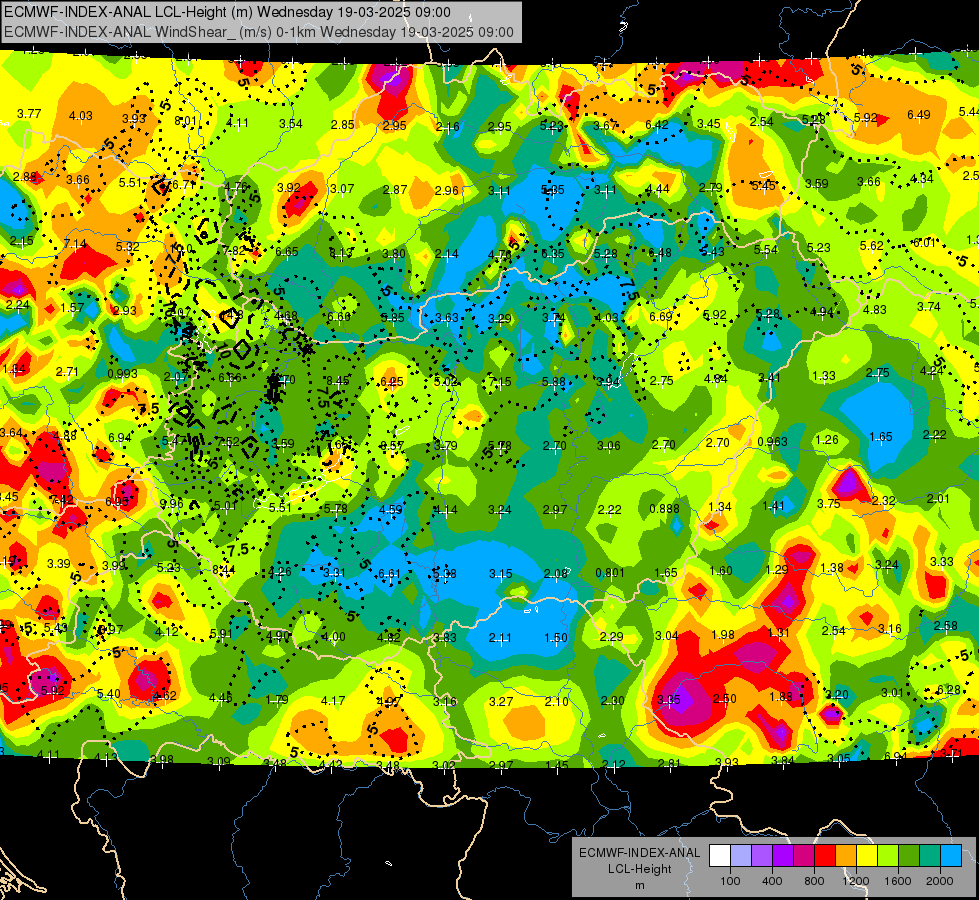Click the map value 5.88

pyautogui.click(x=554, y=381)
